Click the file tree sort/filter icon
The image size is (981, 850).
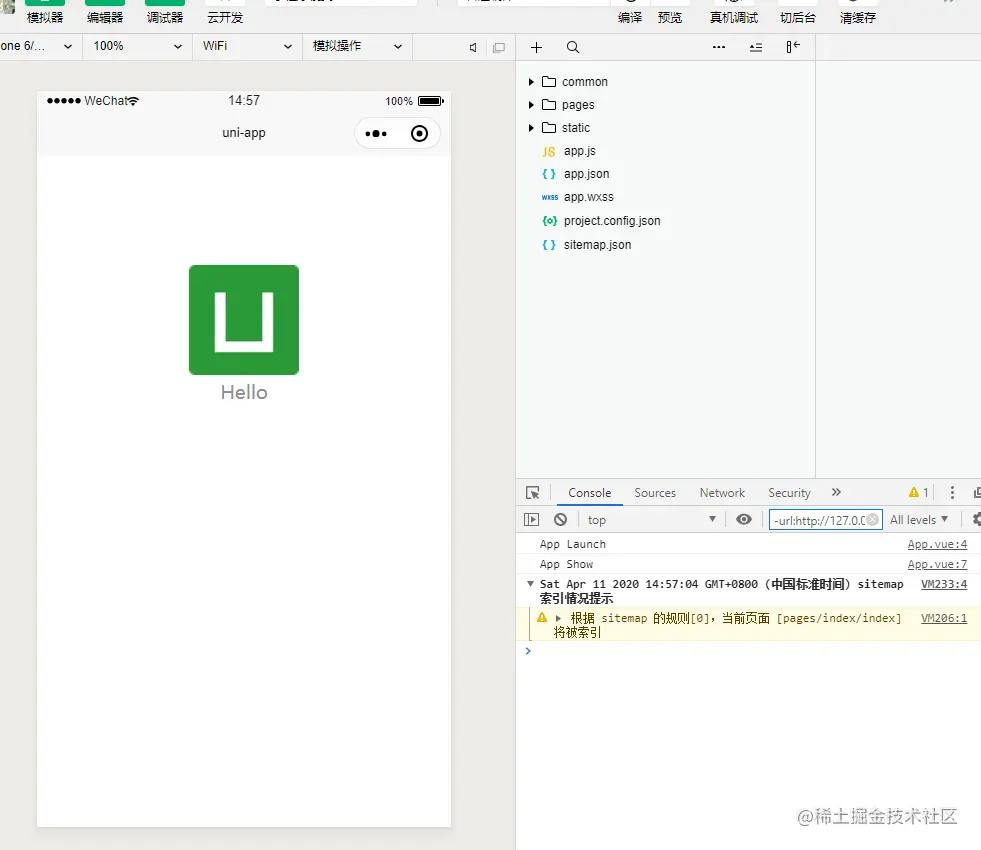click(756, 48)
